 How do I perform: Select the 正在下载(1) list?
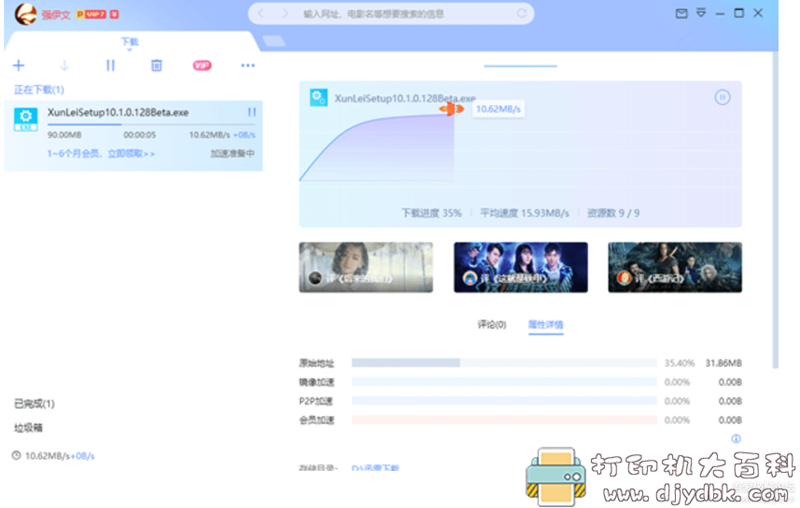point(39,90)
